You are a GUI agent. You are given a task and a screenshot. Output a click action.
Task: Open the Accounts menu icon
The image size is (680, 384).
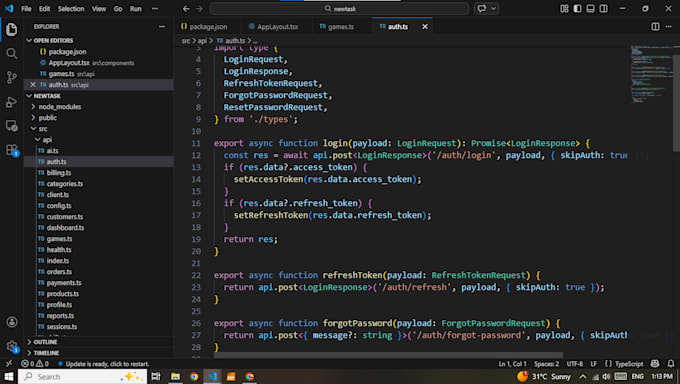[12, 322]
